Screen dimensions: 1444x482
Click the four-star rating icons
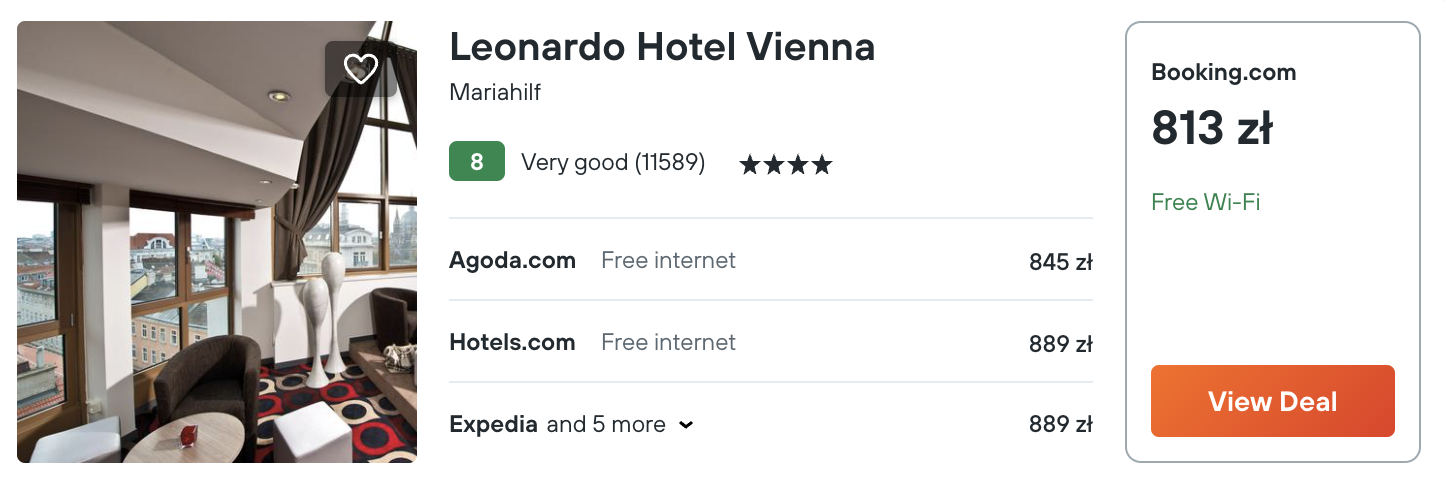pos(785,164)
